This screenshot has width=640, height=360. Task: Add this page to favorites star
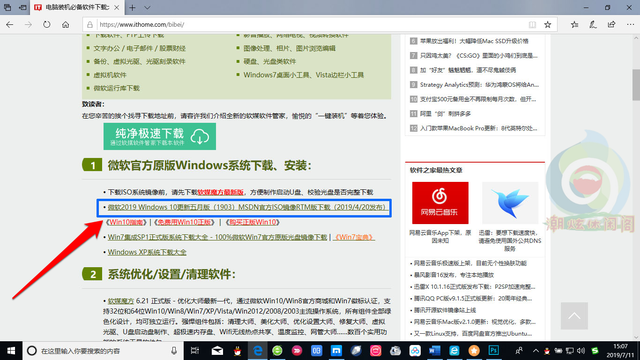coord(548,25)
